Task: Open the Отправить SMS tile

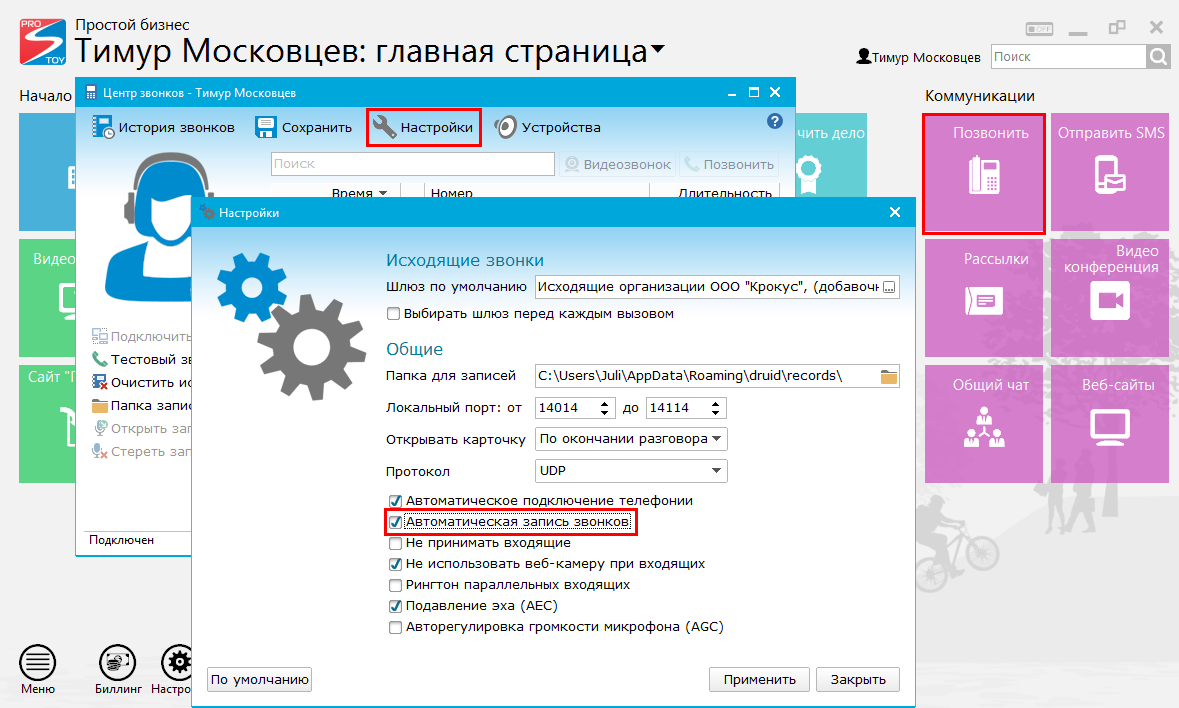Action: 1110,173
